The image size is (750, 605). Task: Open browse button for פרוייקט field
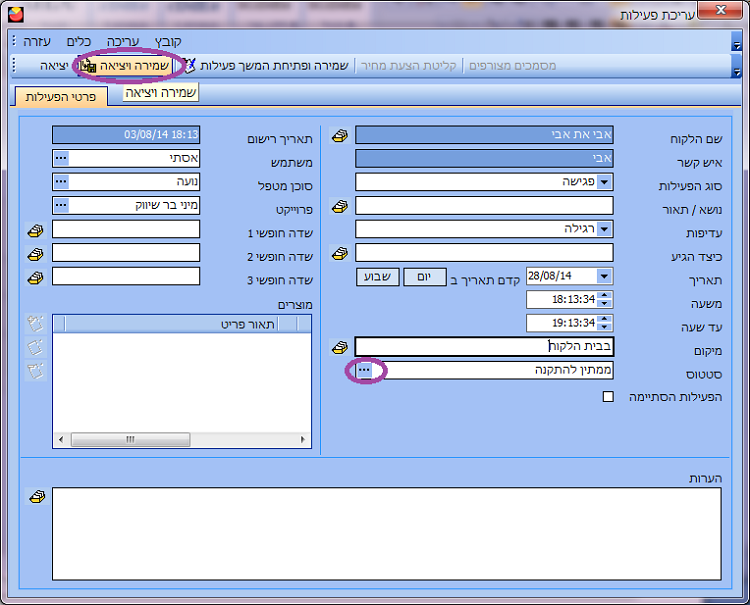[61, 205]
